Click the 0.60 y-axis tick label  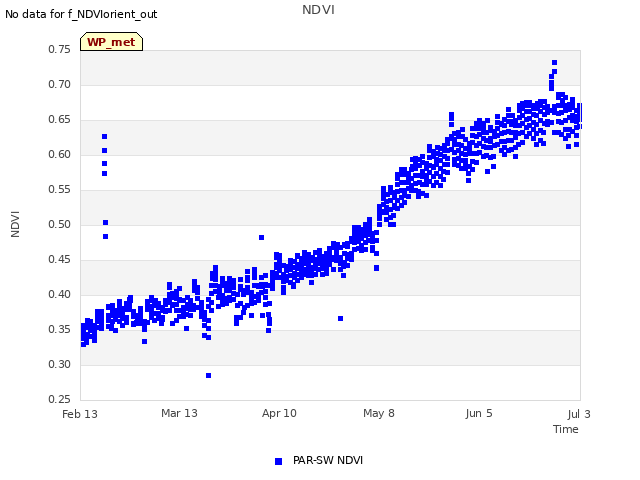pos(60,154)
